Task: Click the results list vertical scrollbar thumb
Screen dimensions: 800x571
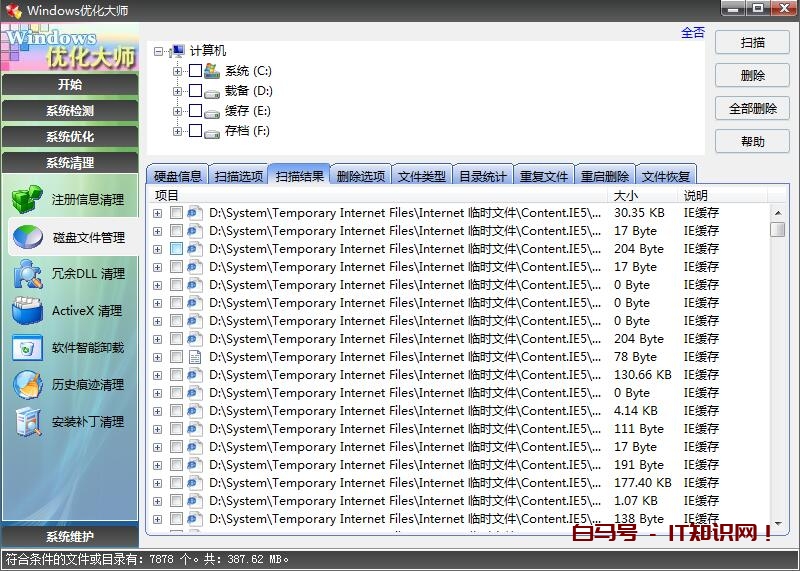Action: (777, 229)
